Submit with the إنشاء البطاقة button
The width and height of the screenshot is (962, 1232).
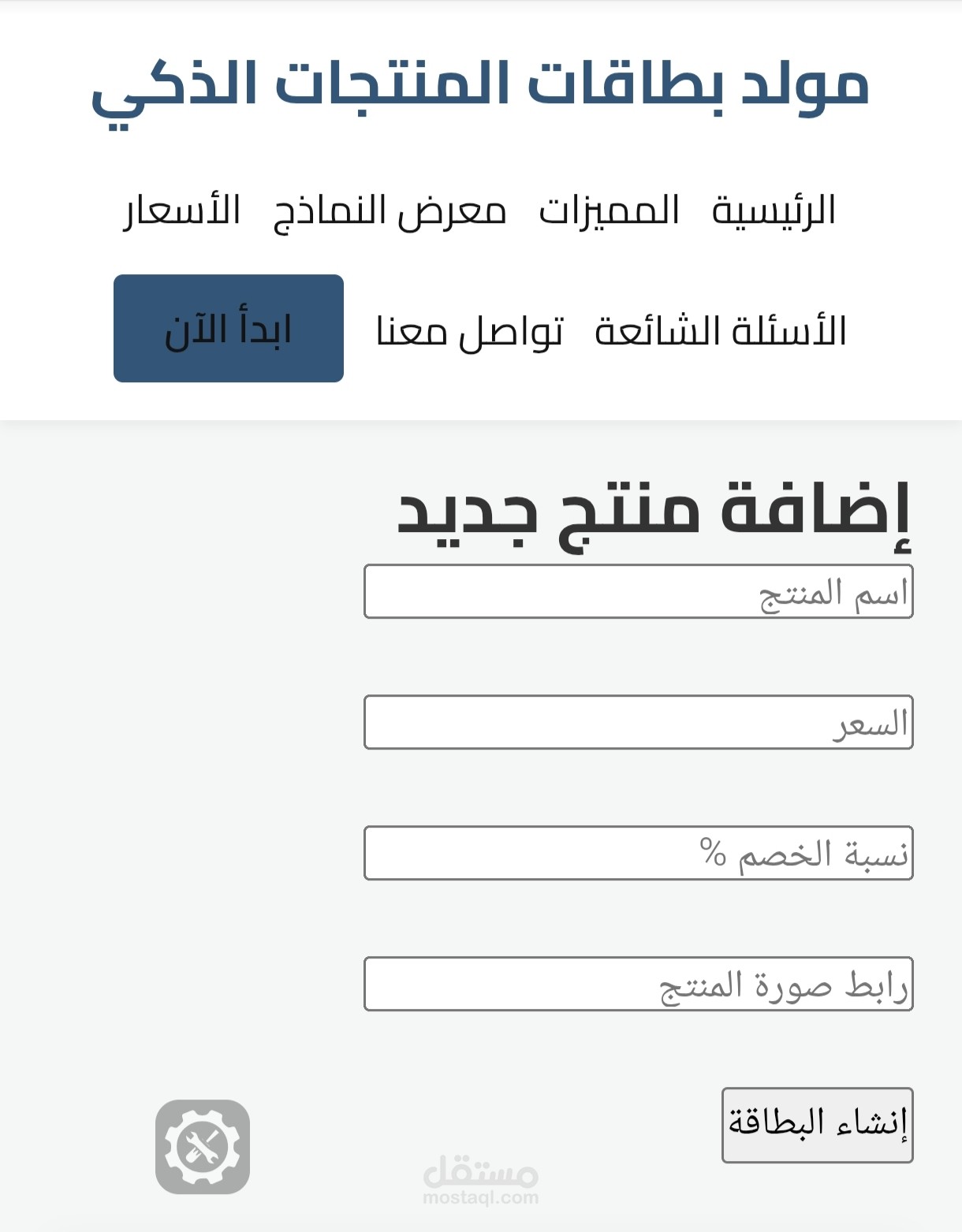818,1125
